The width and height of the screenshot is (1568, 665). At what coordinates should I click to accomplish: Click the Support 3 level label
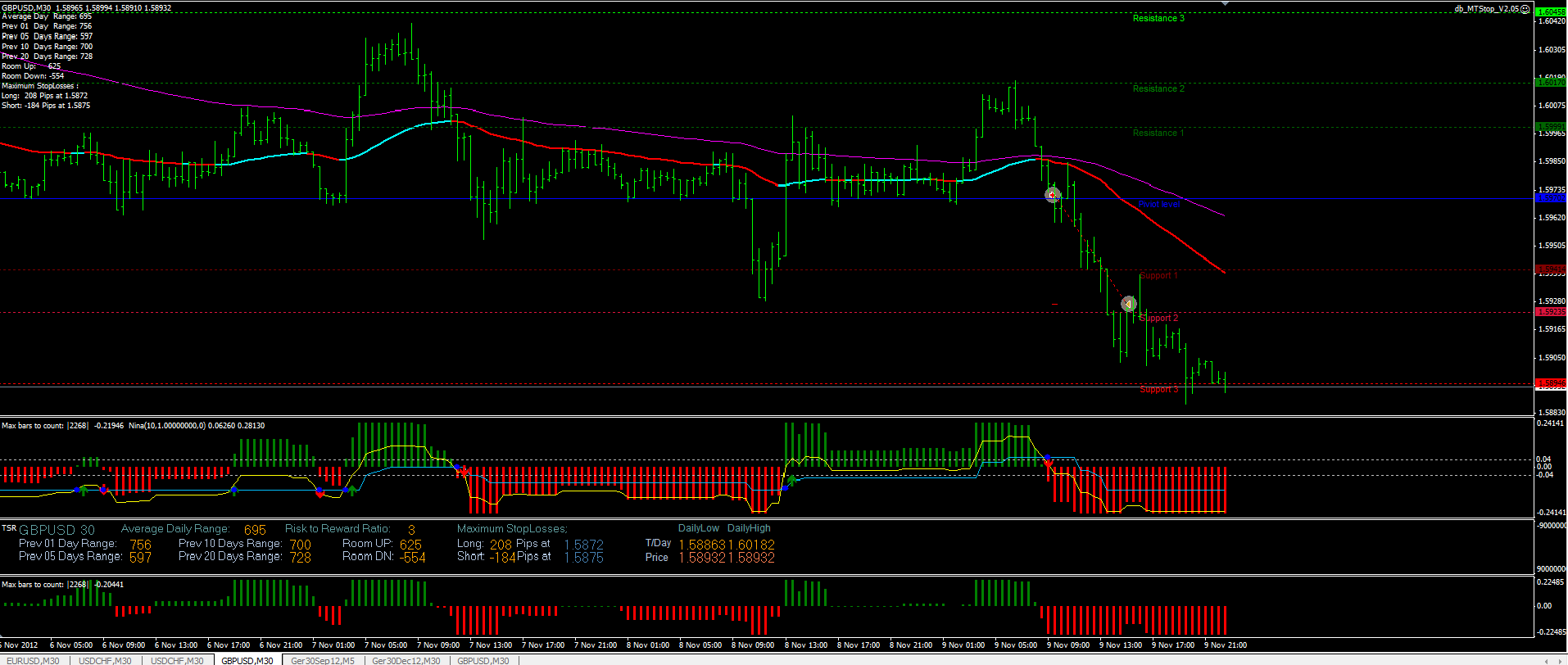pyautogui.click(x=1159, y=389)
